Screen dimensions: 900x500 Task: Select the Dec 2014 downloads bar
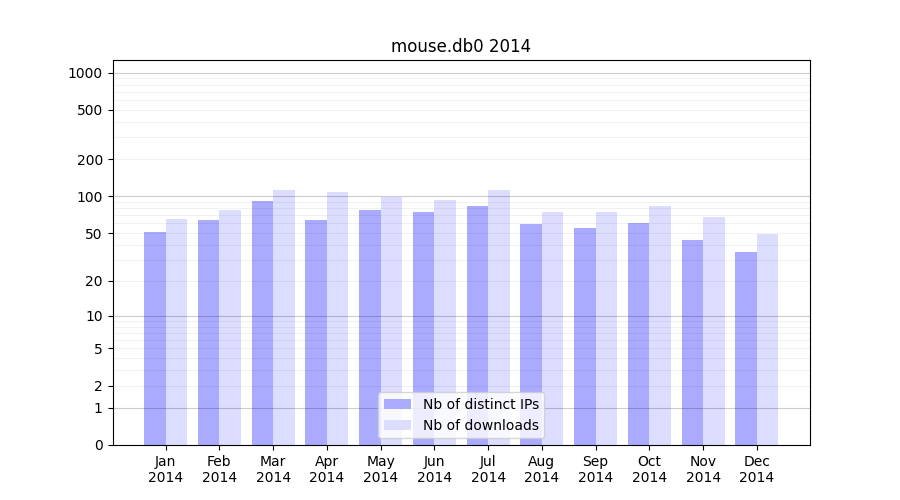tap(768, 339)
